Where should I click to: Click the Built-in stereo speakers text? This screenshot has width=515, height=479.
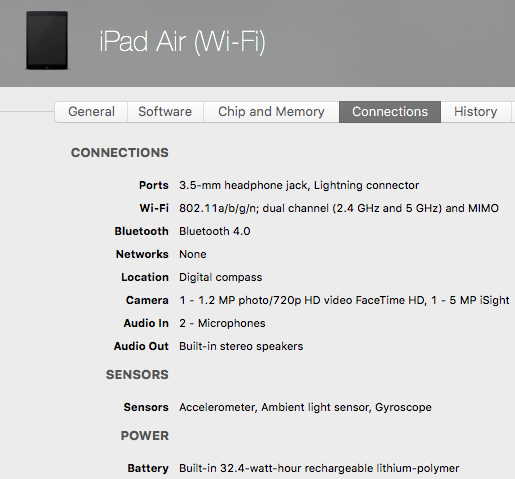[x=241, y=346]
